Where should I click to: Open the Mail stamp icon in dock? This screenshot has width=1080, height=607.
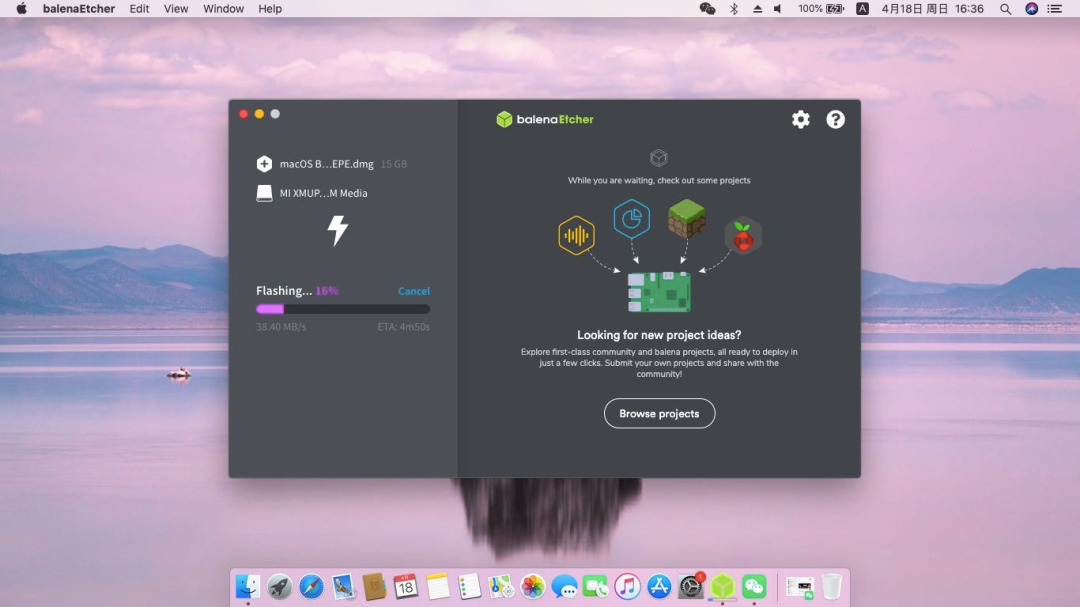342,586
